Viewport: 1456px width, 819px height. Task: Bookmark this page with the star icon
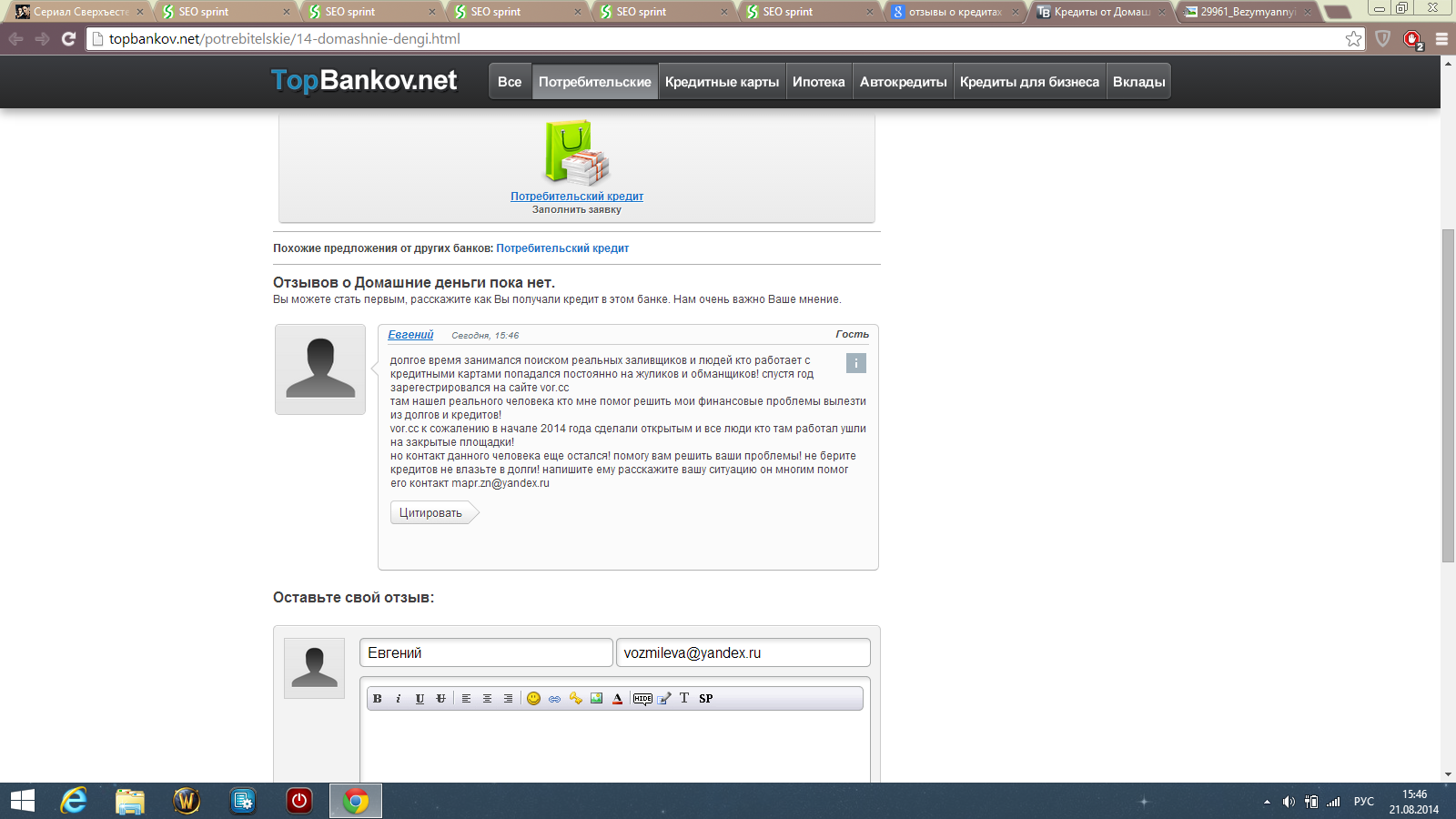(1354, 39)
